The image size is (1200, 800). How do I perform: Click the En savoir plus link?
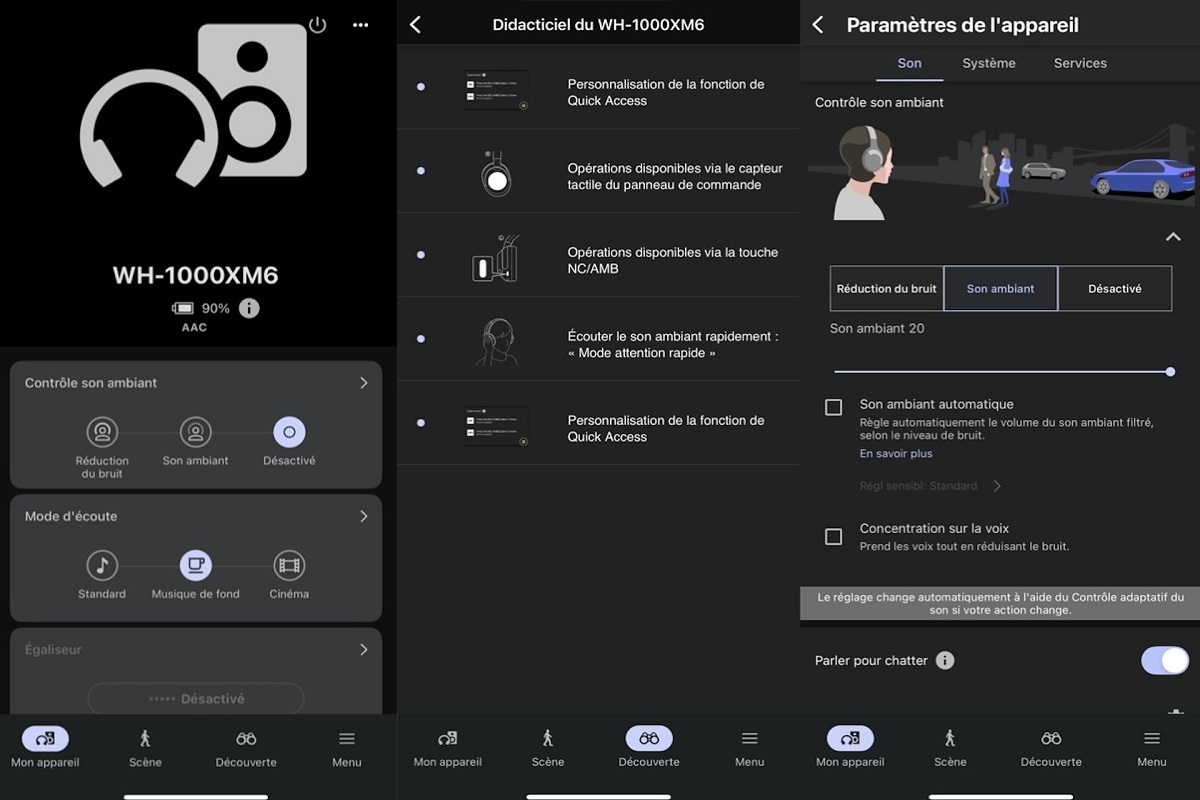(x=896, y=454)
